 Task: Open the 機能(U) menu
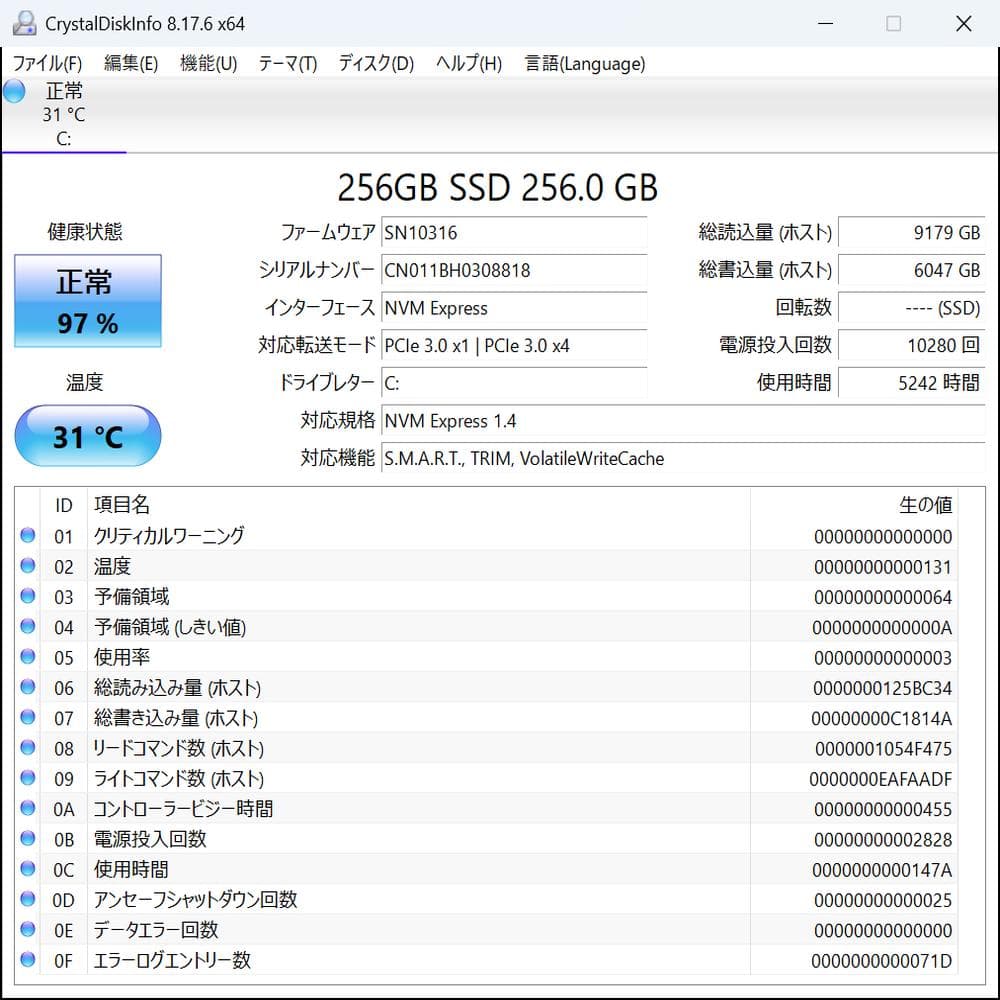pyautogui.click(x=207, y=63)
